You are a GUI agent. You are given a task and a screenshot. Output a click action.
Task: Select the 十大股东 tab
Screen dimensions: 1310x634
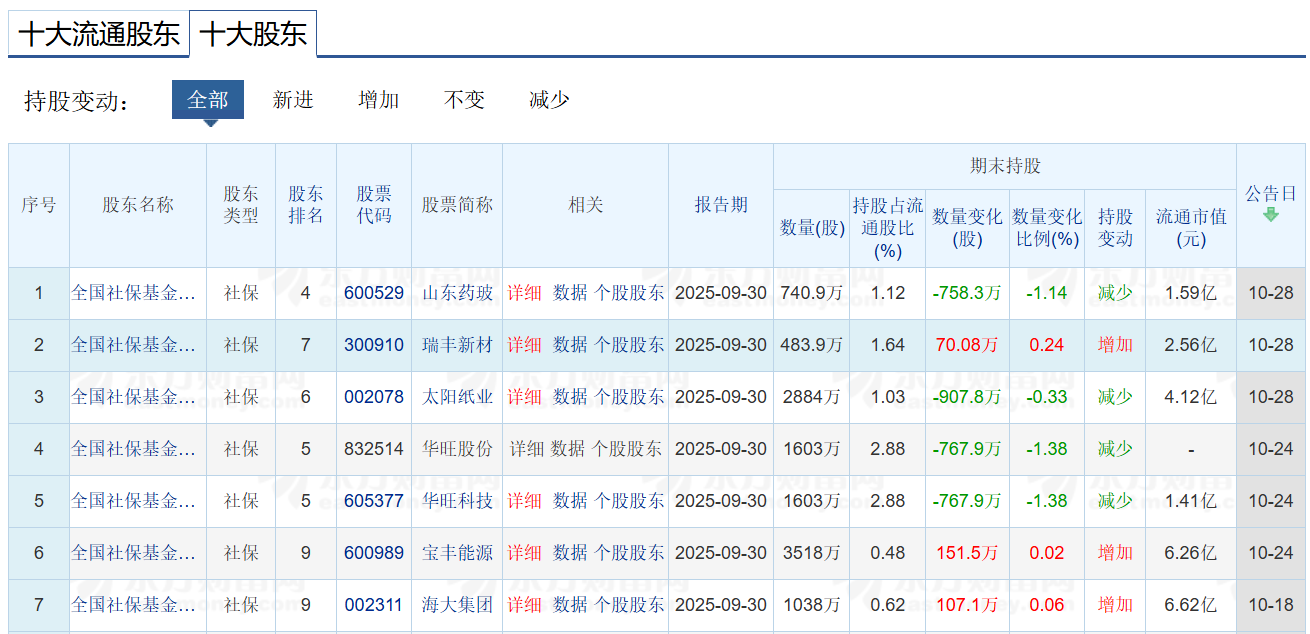[x=253, y=34]
